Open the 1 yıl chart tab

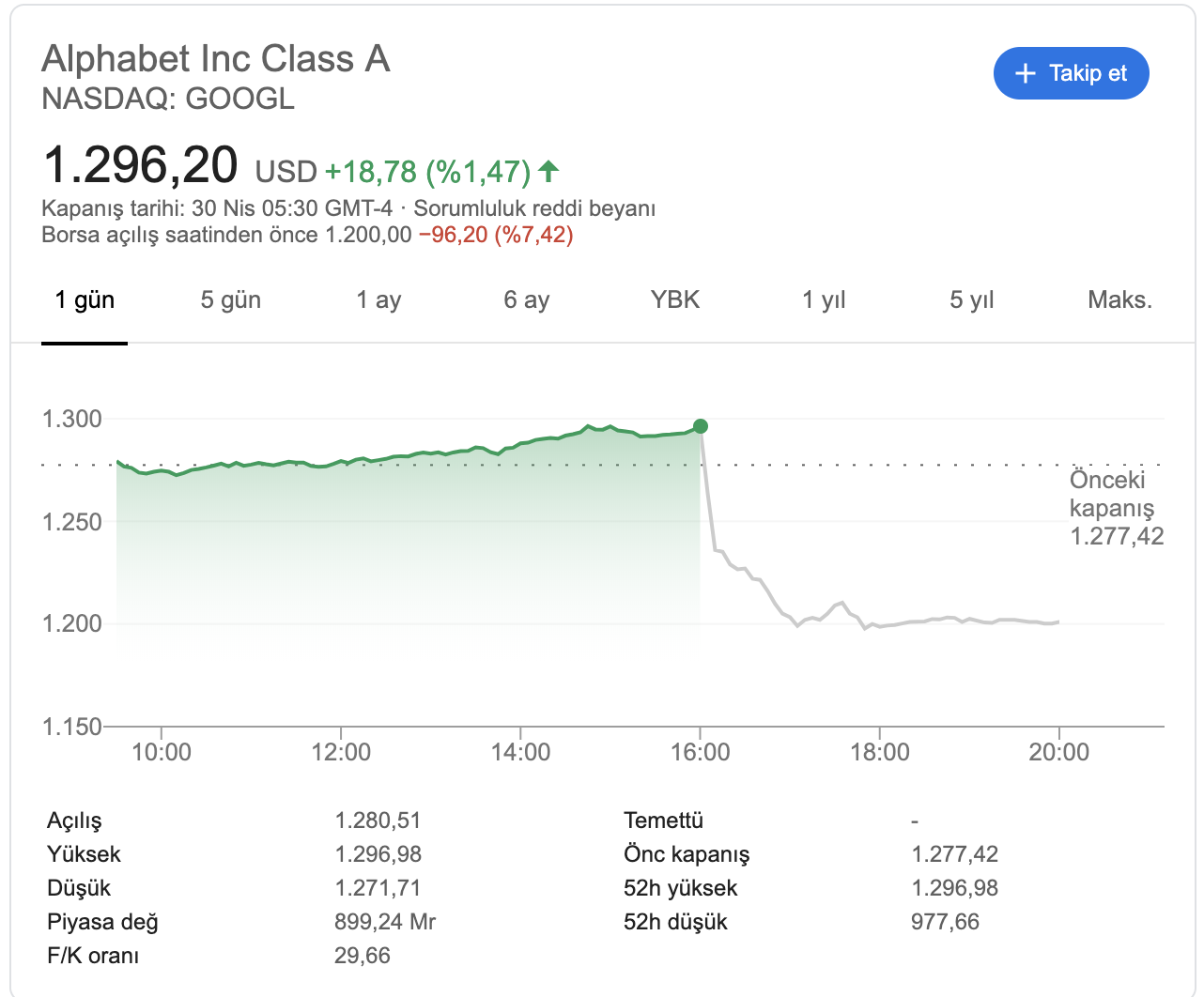coord(824,300)
